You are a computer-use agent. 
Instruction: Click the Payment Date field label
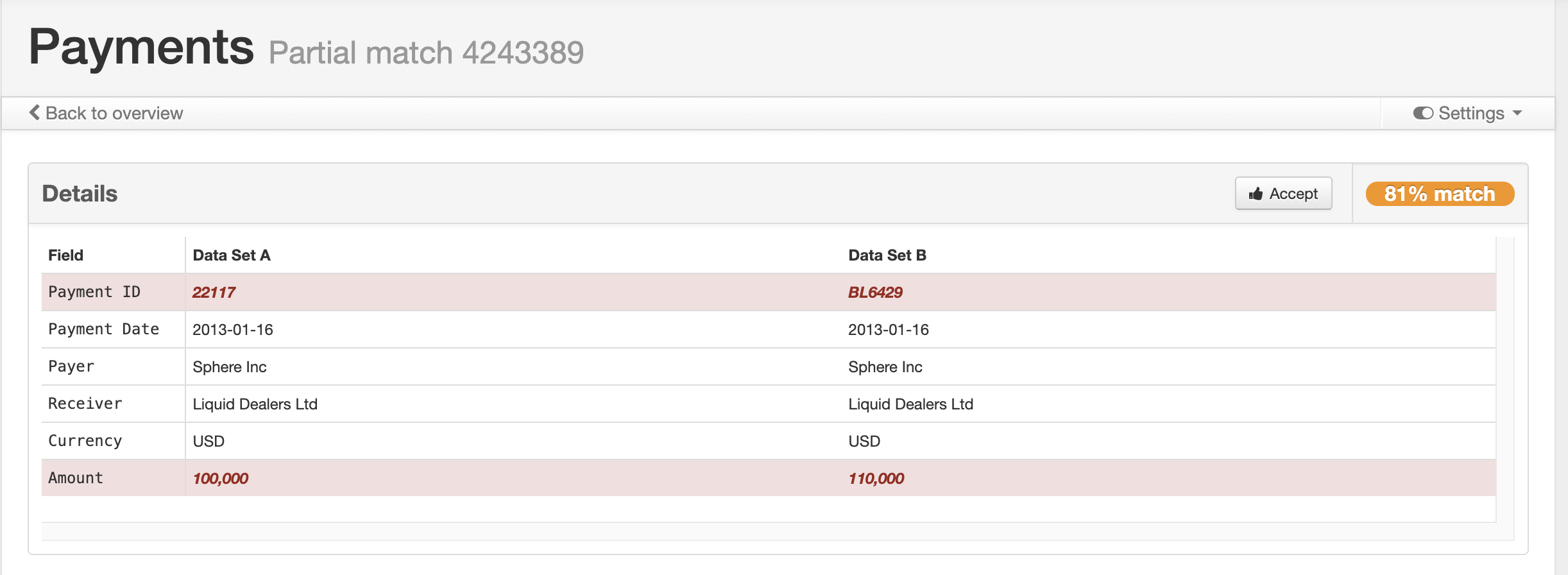(x=103, y=329)
